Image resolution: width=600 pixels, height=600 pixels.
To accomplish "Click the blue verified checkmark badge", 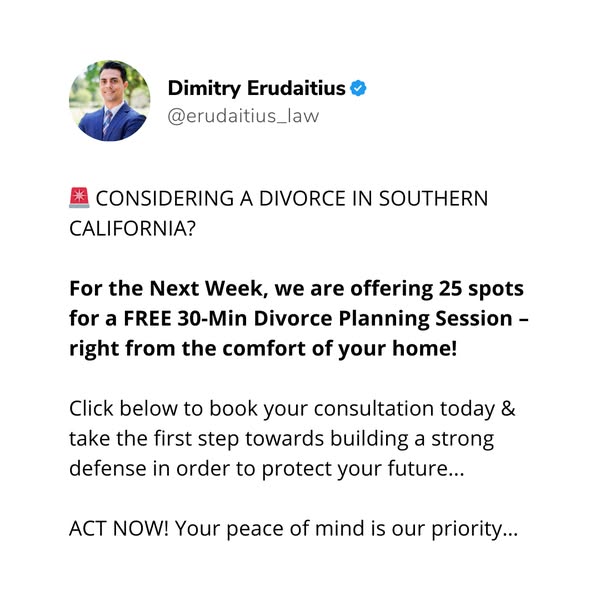I will pos(358,89).
